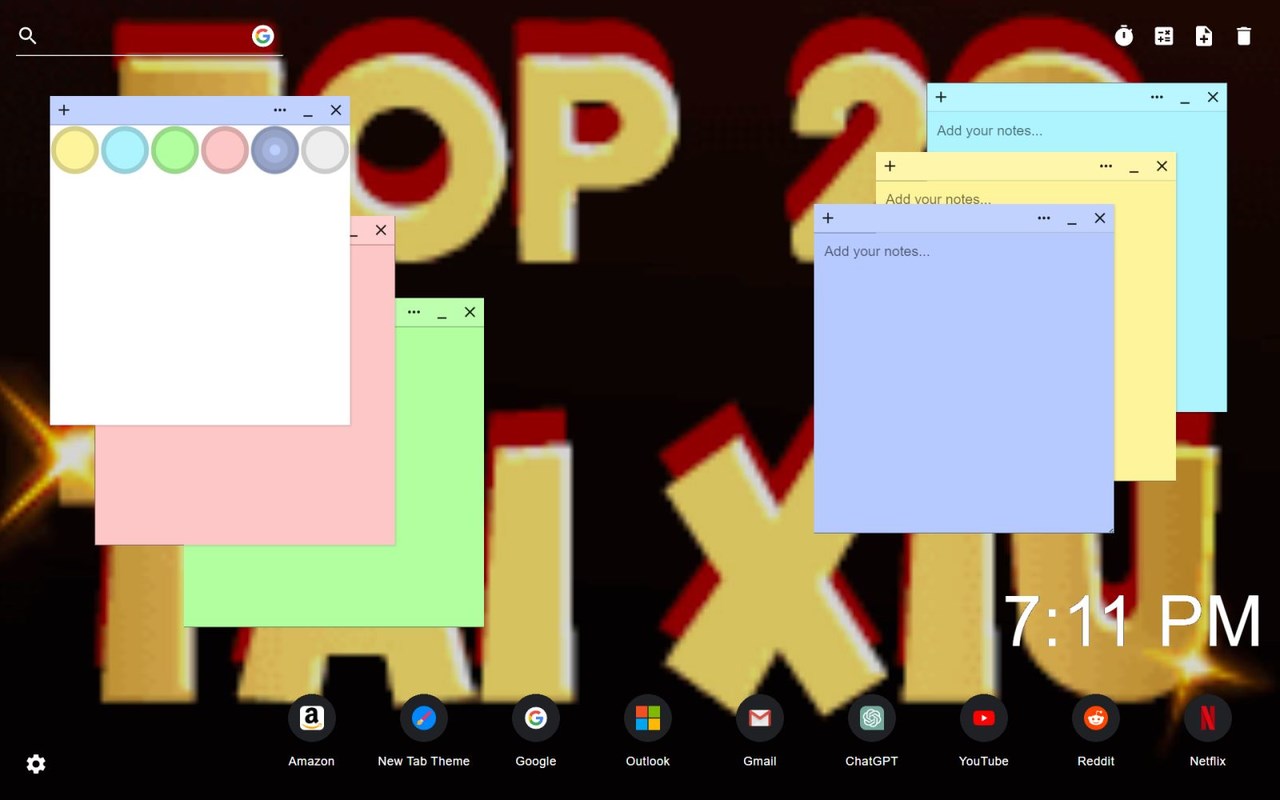Open the three-dot menu on the green note

[414, 312]
